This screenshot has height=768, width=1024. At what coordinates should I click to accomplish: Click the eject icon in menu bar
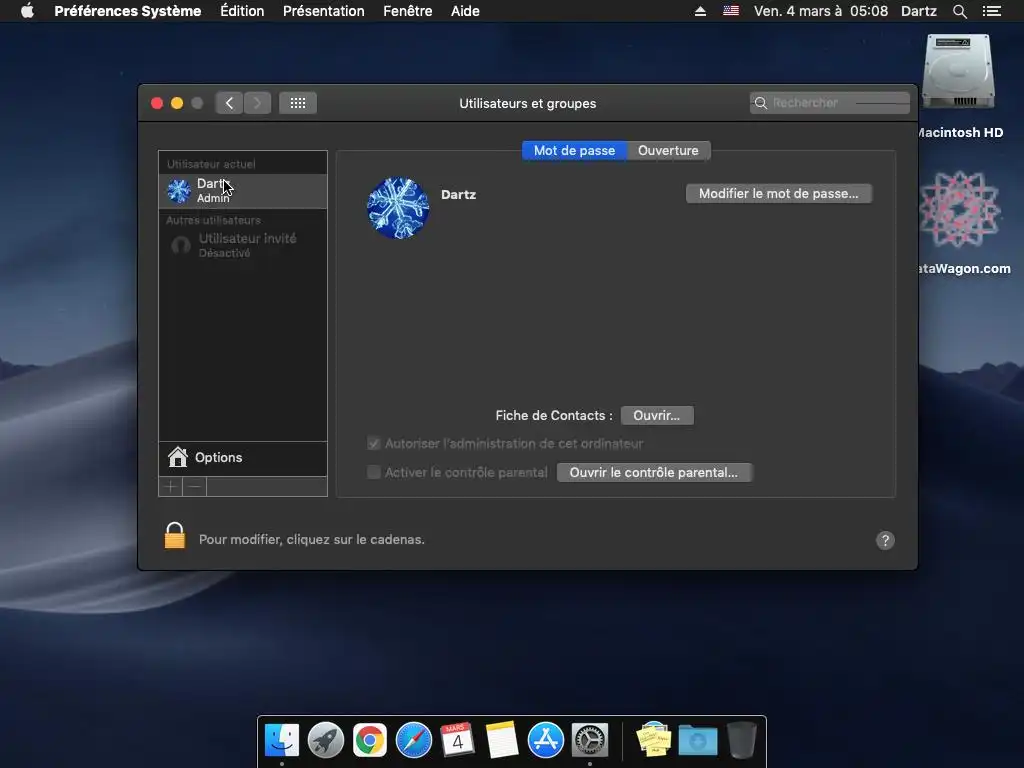coord(700,11)
